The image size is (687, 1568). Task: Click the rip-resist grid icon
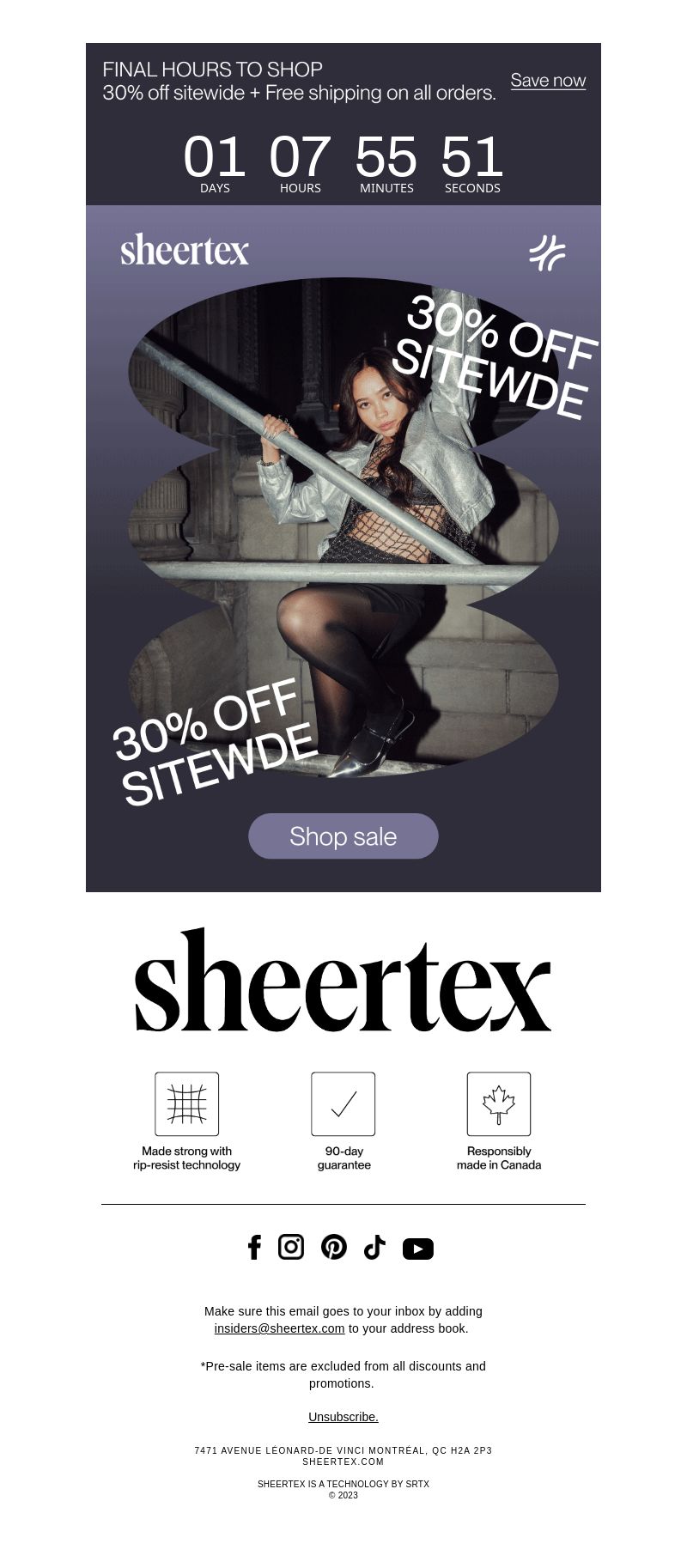click(187, 1104)
